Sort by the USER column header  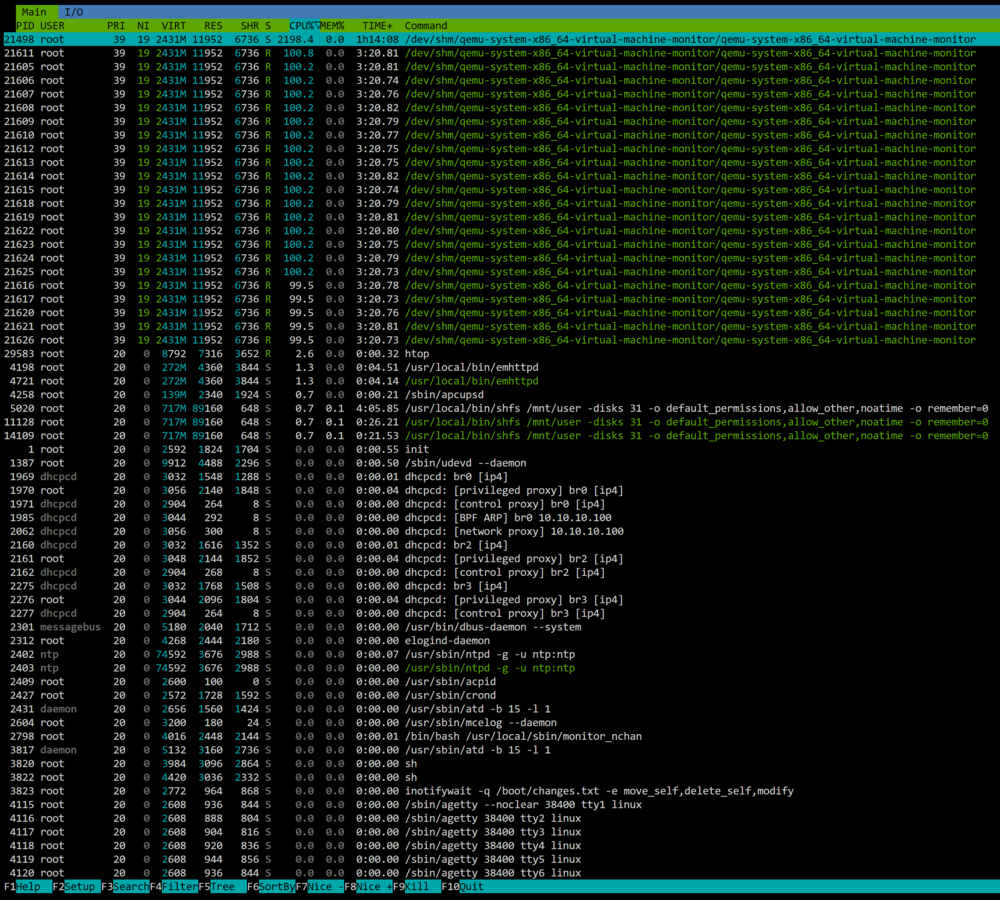pyautogui.click(x=52, y=26)
